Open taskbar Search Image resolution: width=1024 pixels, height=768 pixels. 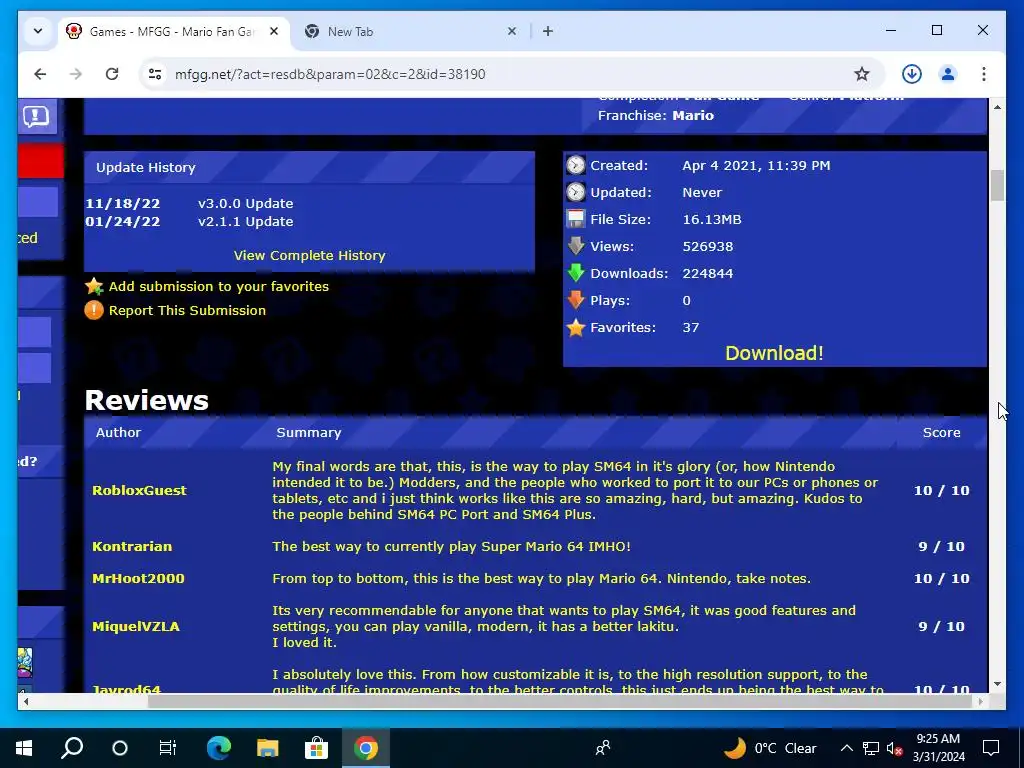72,748
